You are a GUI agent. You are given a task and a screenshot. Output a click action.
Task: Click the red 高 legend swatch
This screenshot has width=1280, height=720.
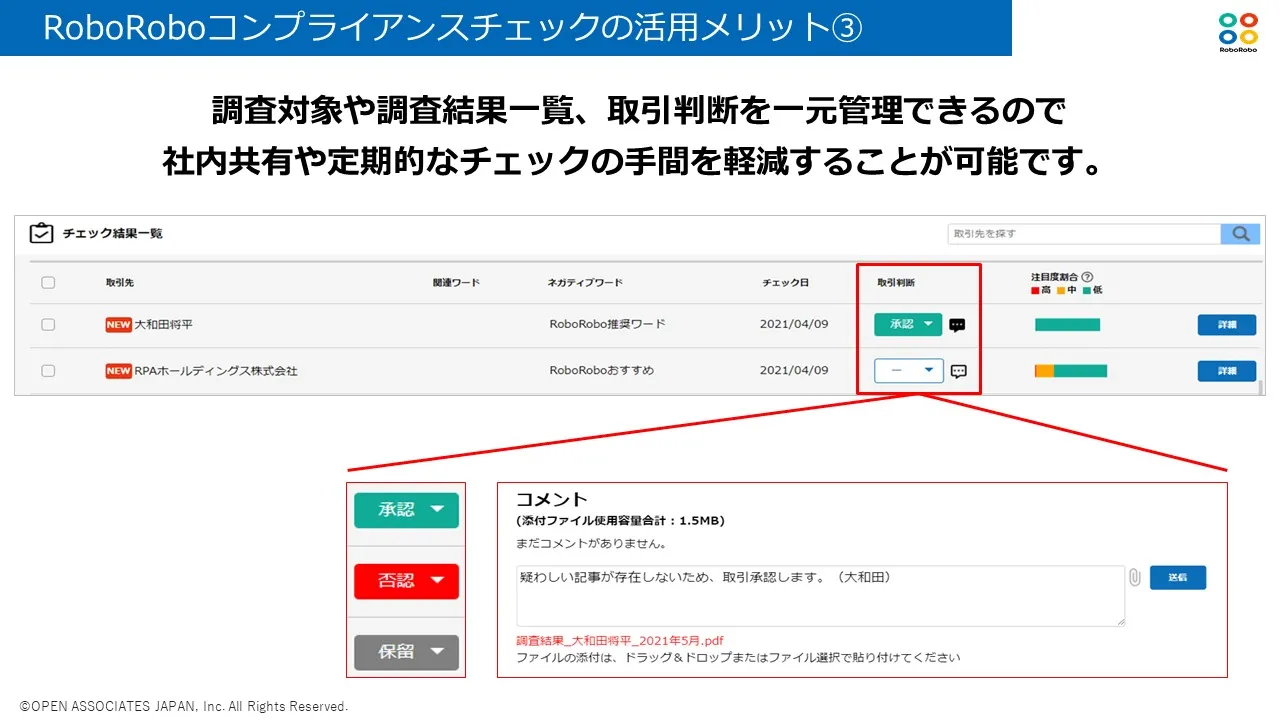tap(1036, 291)
